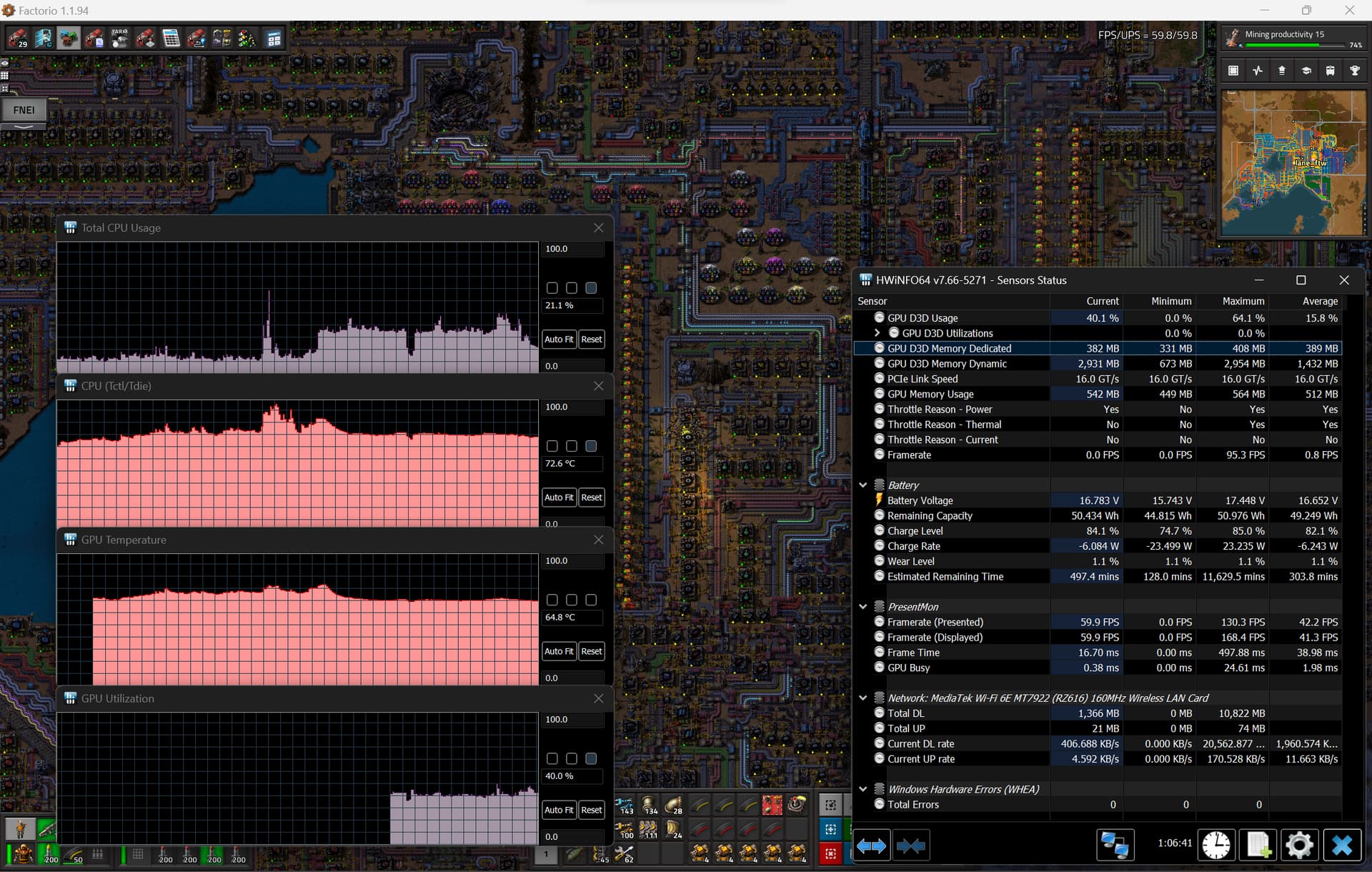Toggle first checkbox in GPU Temperature graph
The height and width of the screenshot is (872, 1372).
pyautogui.click(x=552, y=600)
